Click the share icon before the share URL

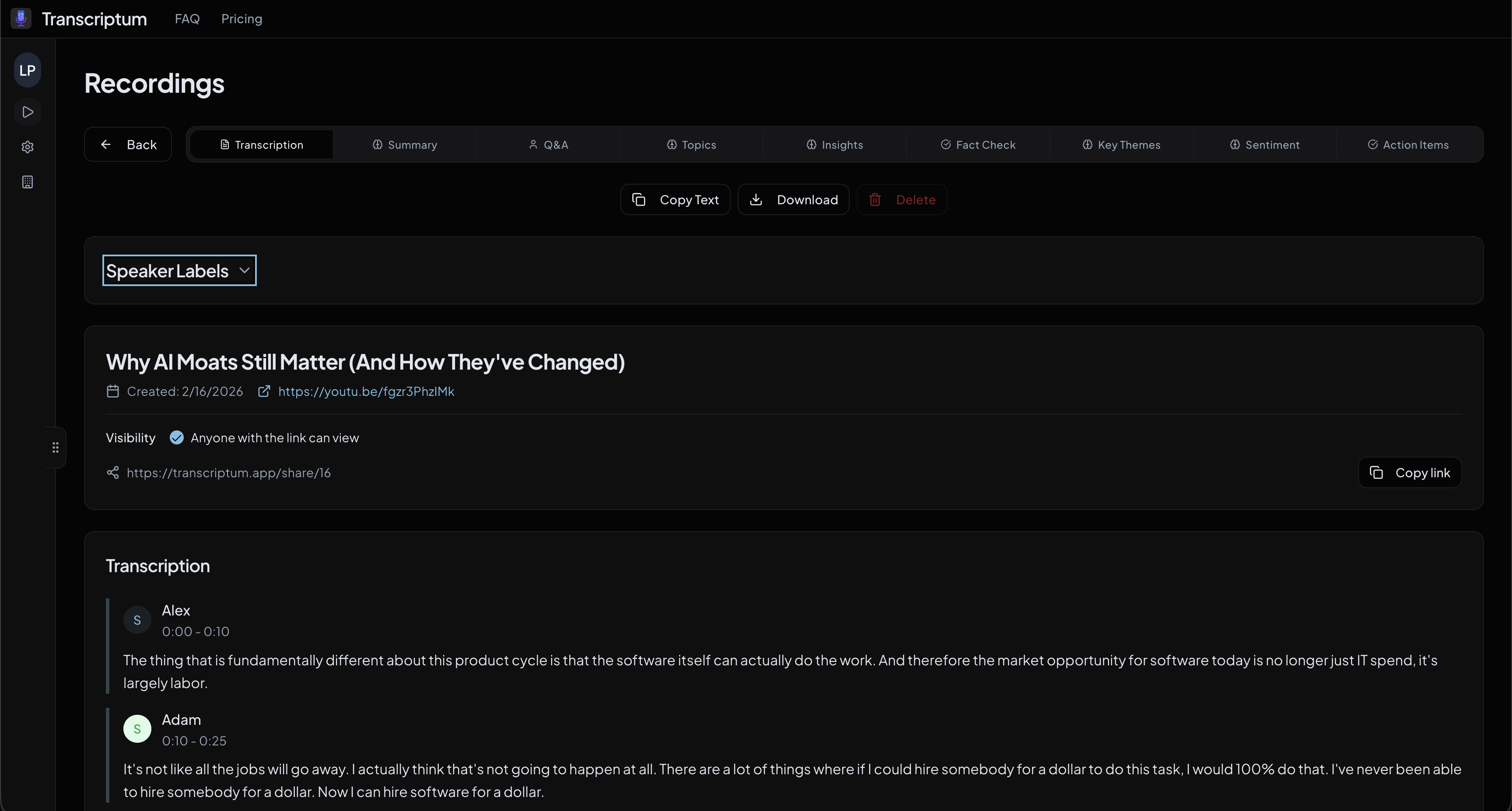[113, 472]
